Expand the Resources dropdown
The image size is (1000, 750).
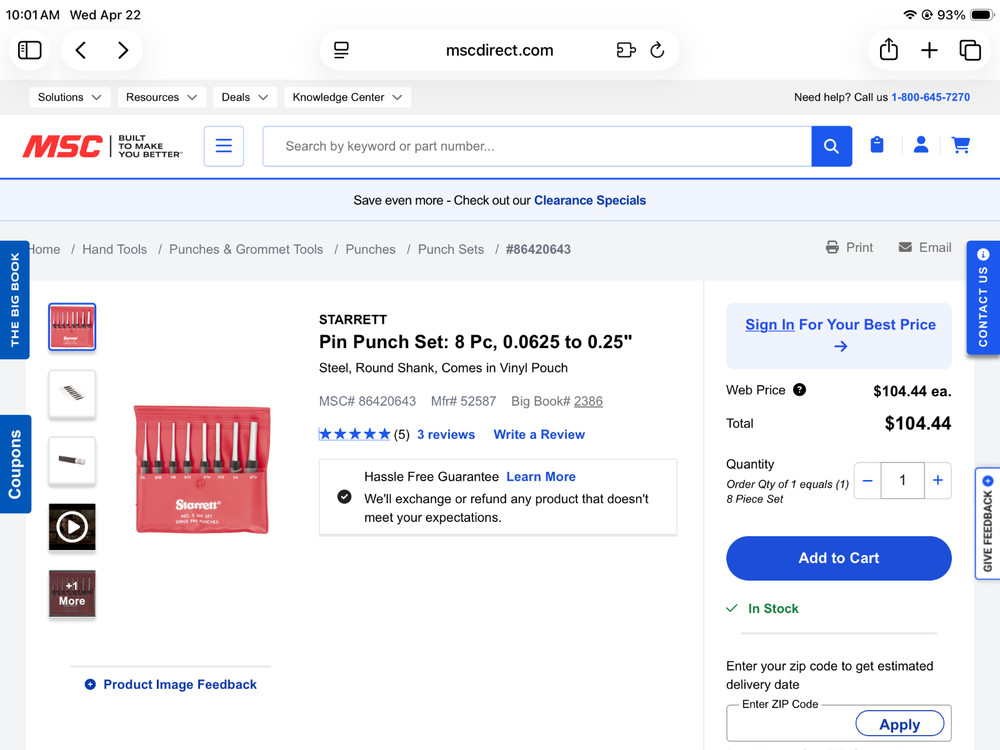pos(161,97)
